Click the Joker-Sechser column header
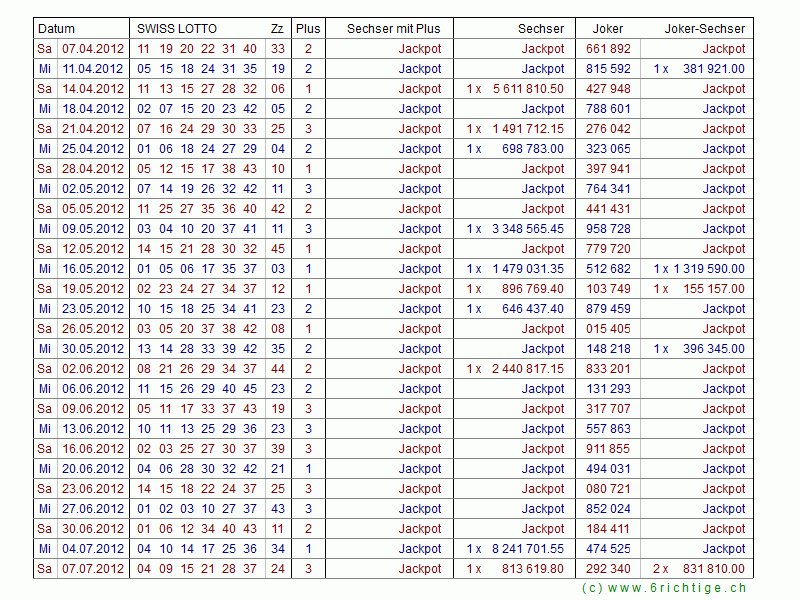This screenshot has height=600, width=800. coord(704,29)
